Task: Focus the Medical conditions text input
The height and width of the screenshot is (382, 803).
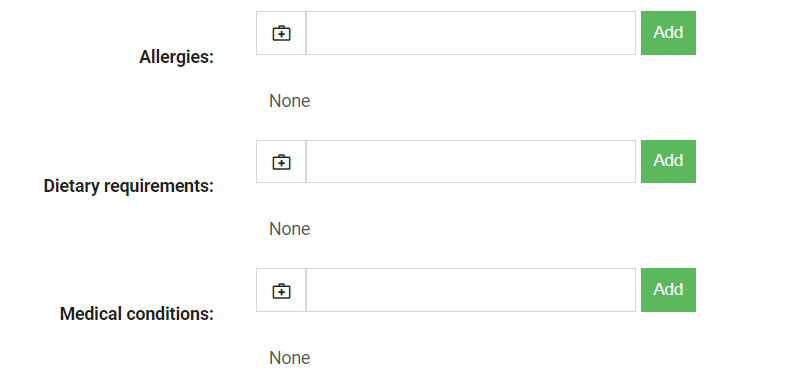Action: pyautogui.click(x=471, y=290)
